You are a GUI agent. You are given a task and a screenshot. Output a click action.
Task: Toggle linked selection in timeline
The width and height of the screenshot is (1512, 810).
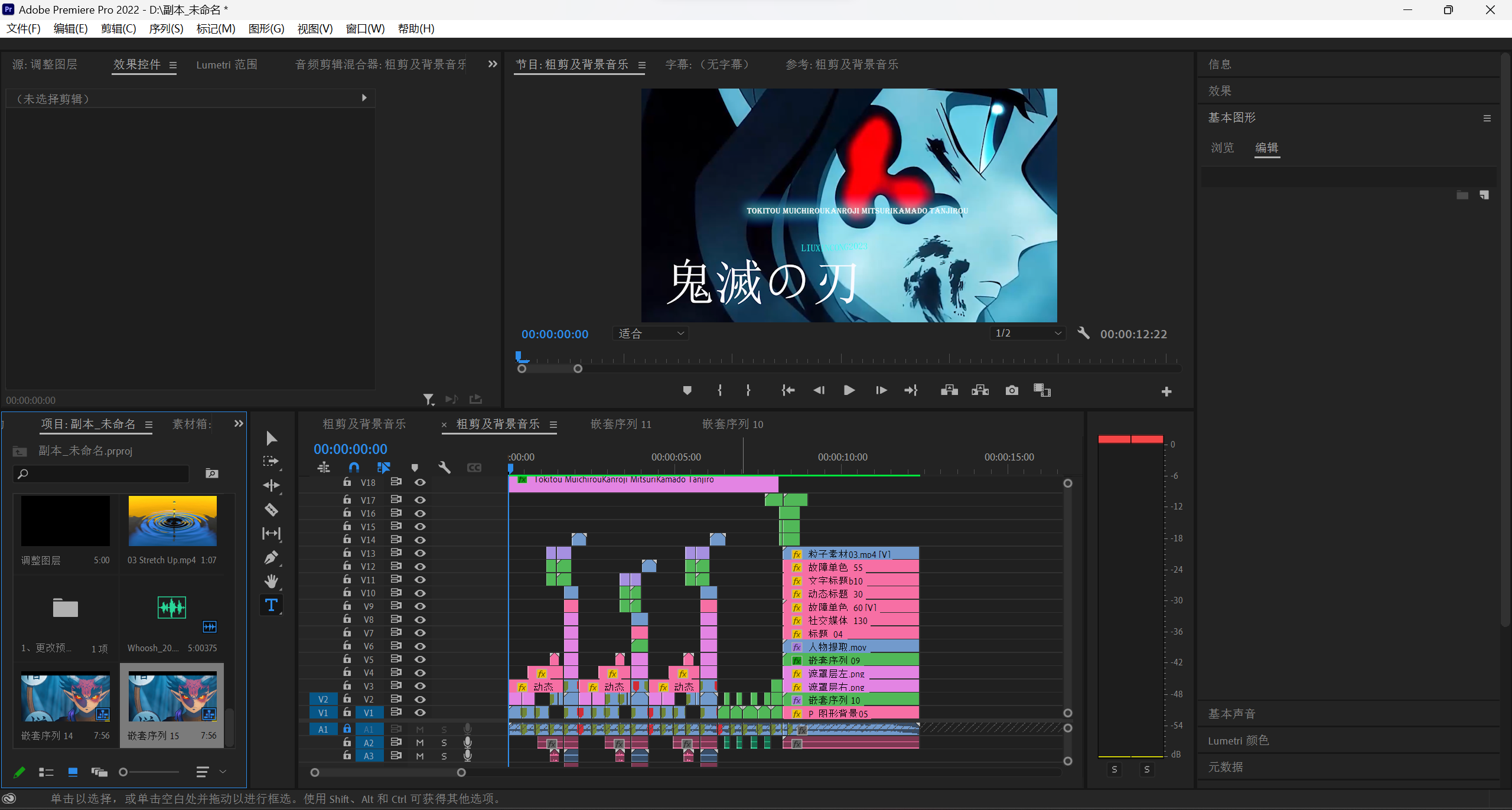[384, 468]
